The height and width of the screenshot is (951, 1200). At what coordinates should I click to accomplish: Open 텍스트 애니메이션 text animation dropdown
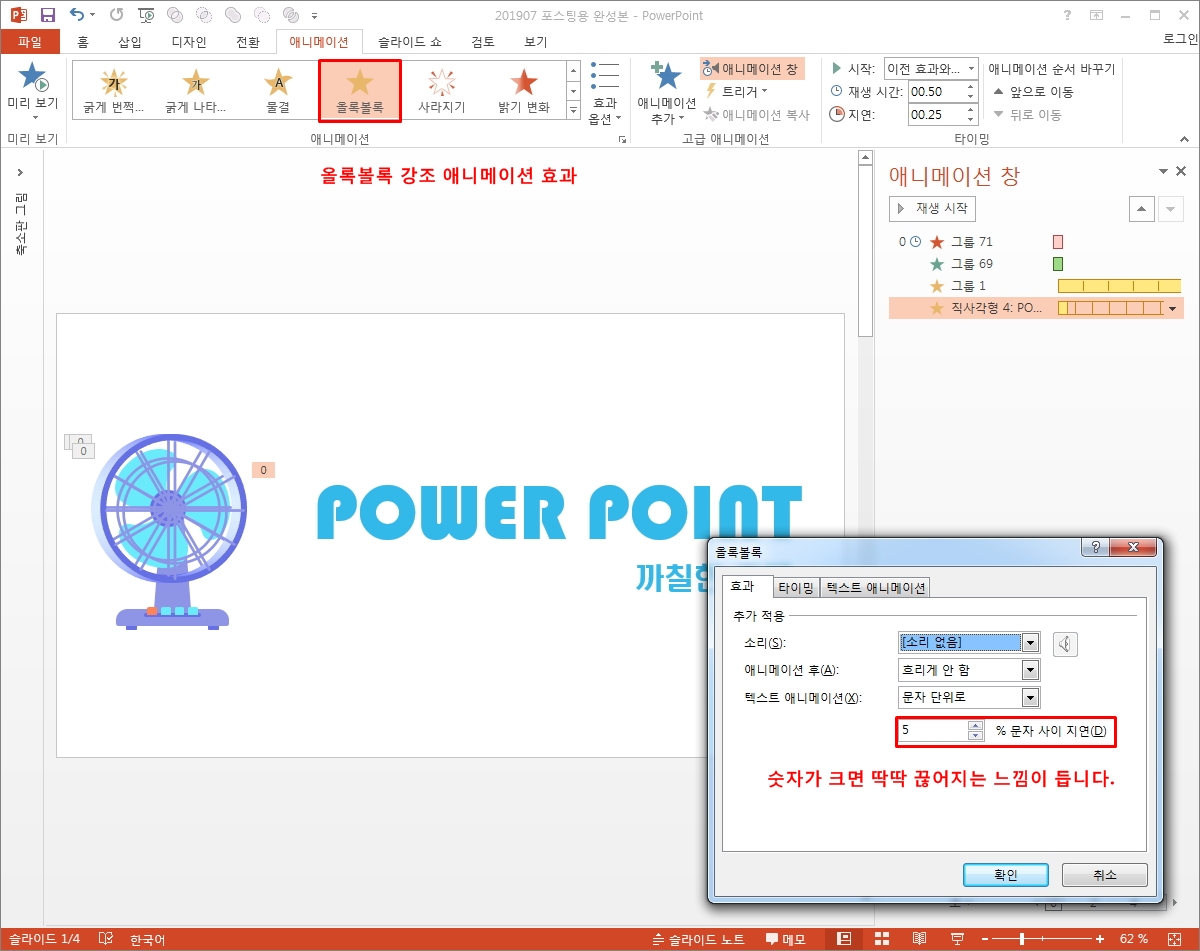pyautogui.click(x=1031, y=697)
